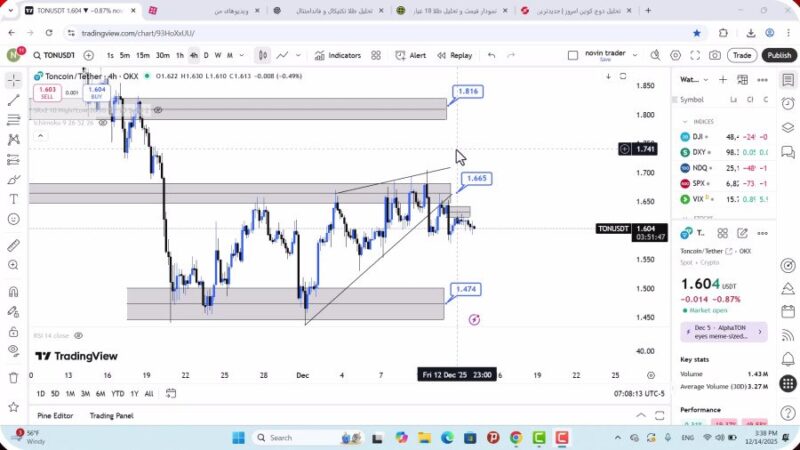Open the Alerts panel clock icon
This screenshot has width=800, height=450.
pyautogui.click(x=788, y=103)
